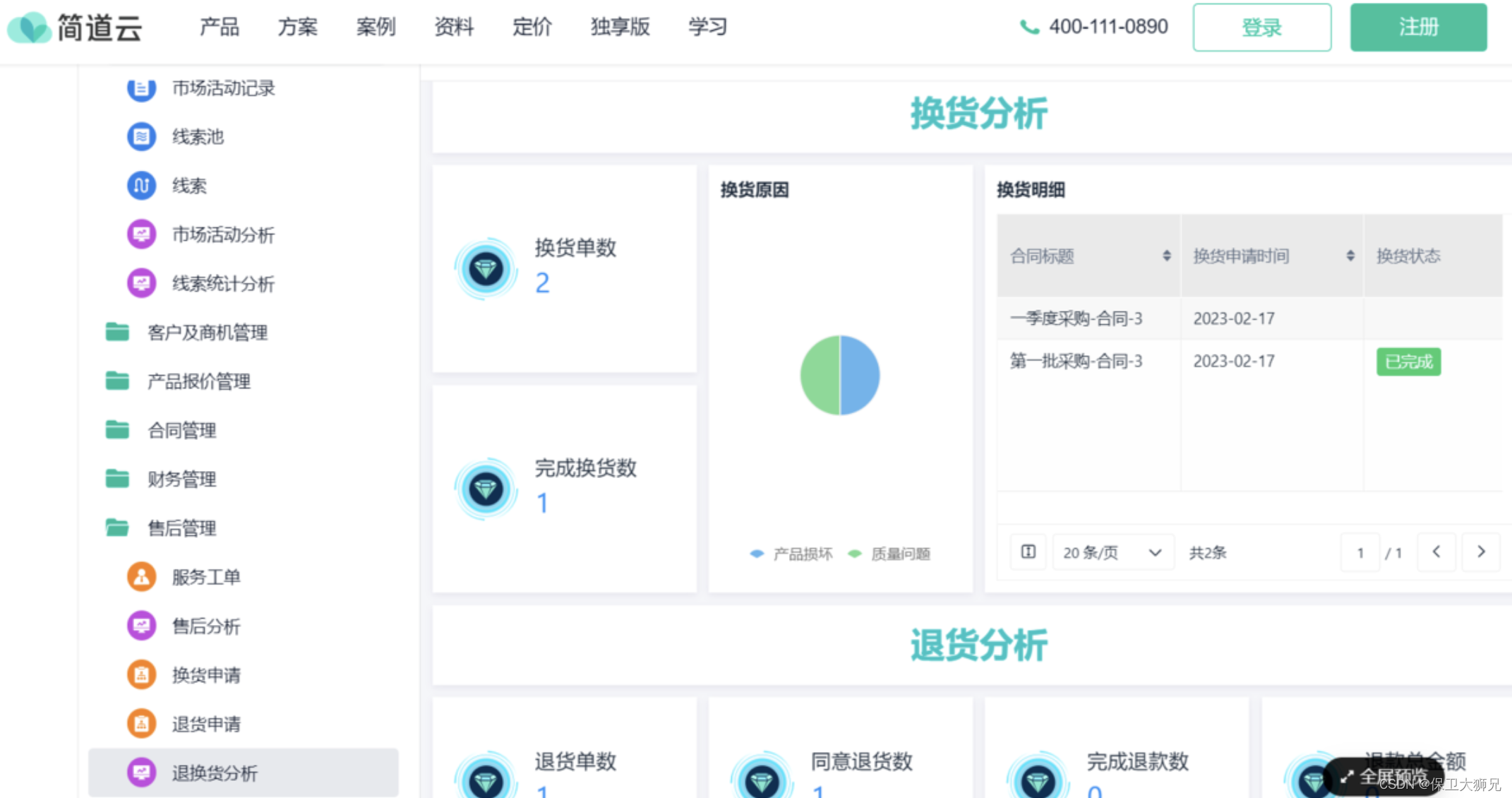This screenshot has width=1512, height=798.
Task: Click the 合同管理 folder icon
Action: [x=117, y=429]
